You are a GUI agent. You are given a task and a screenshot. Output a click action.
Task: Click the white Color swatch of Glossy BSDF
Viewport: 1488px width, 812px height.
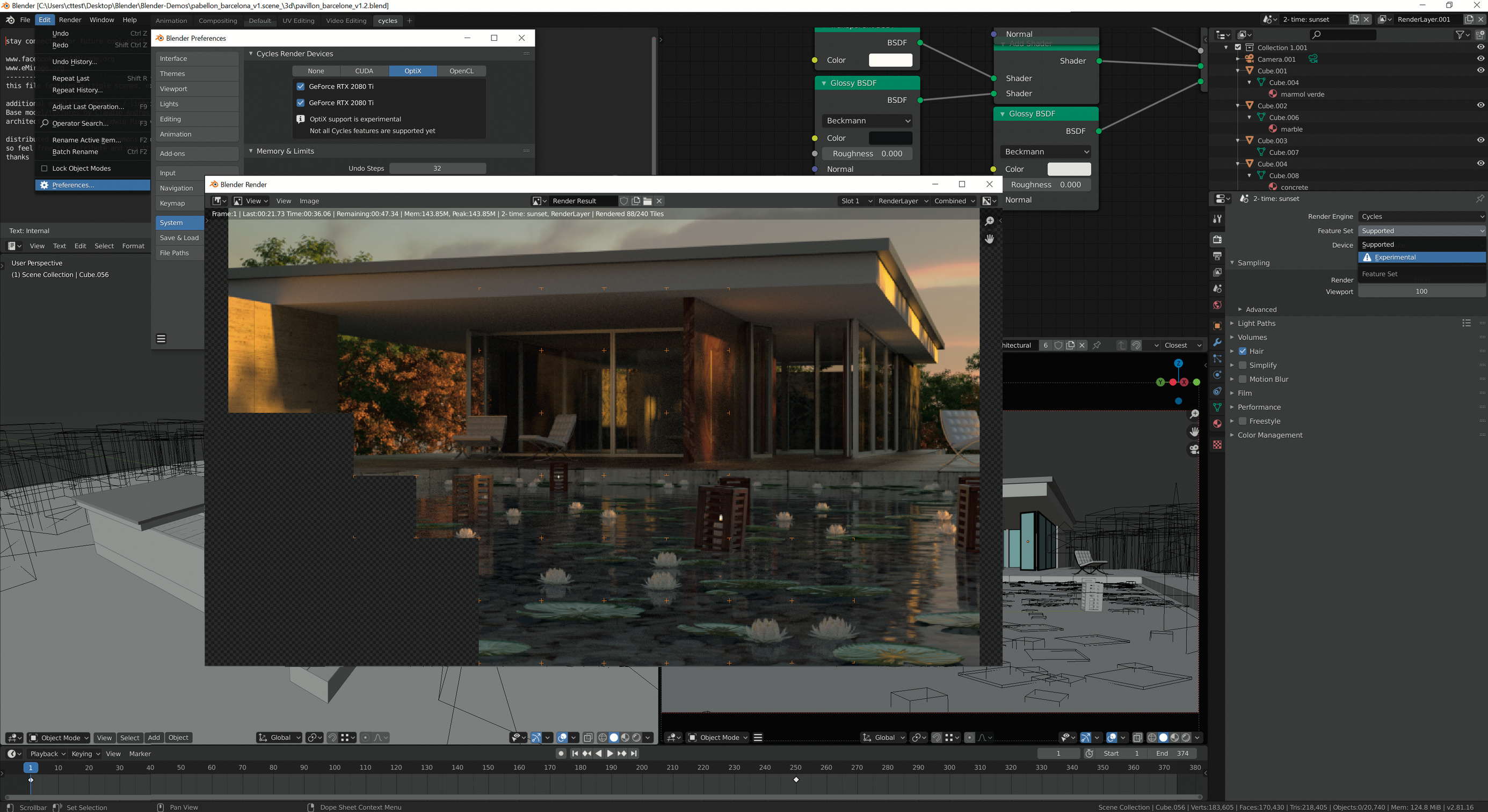pos(1069,169)
